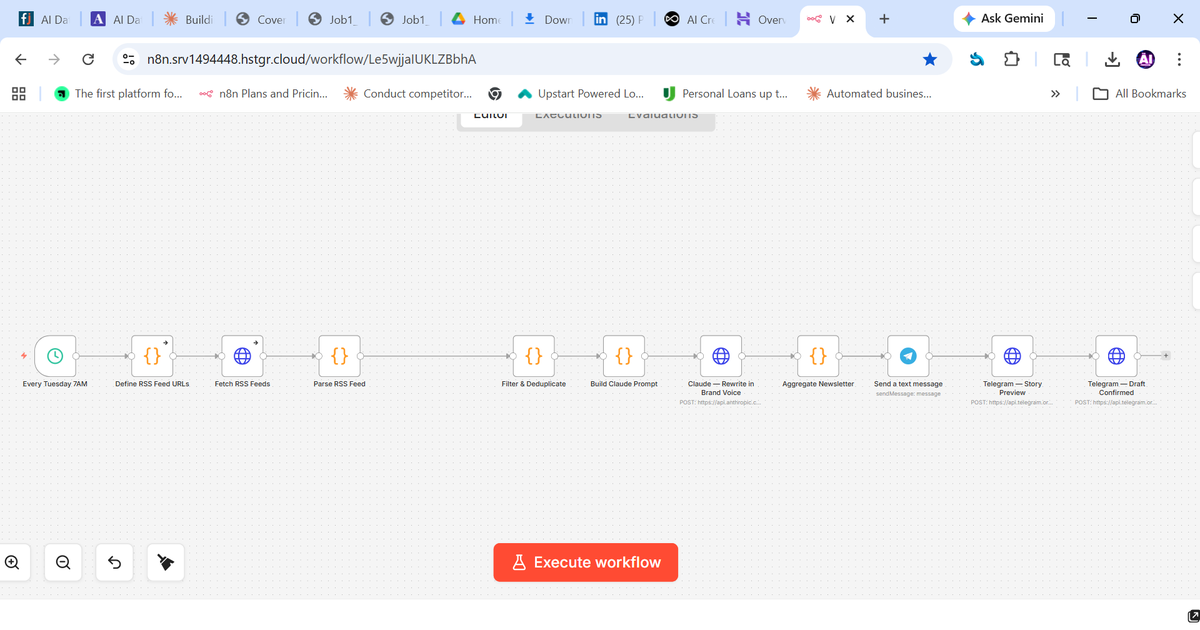Tidy up workflow with the broom icon
Screen dimensions: 1200x630
(x=165, y=562)
